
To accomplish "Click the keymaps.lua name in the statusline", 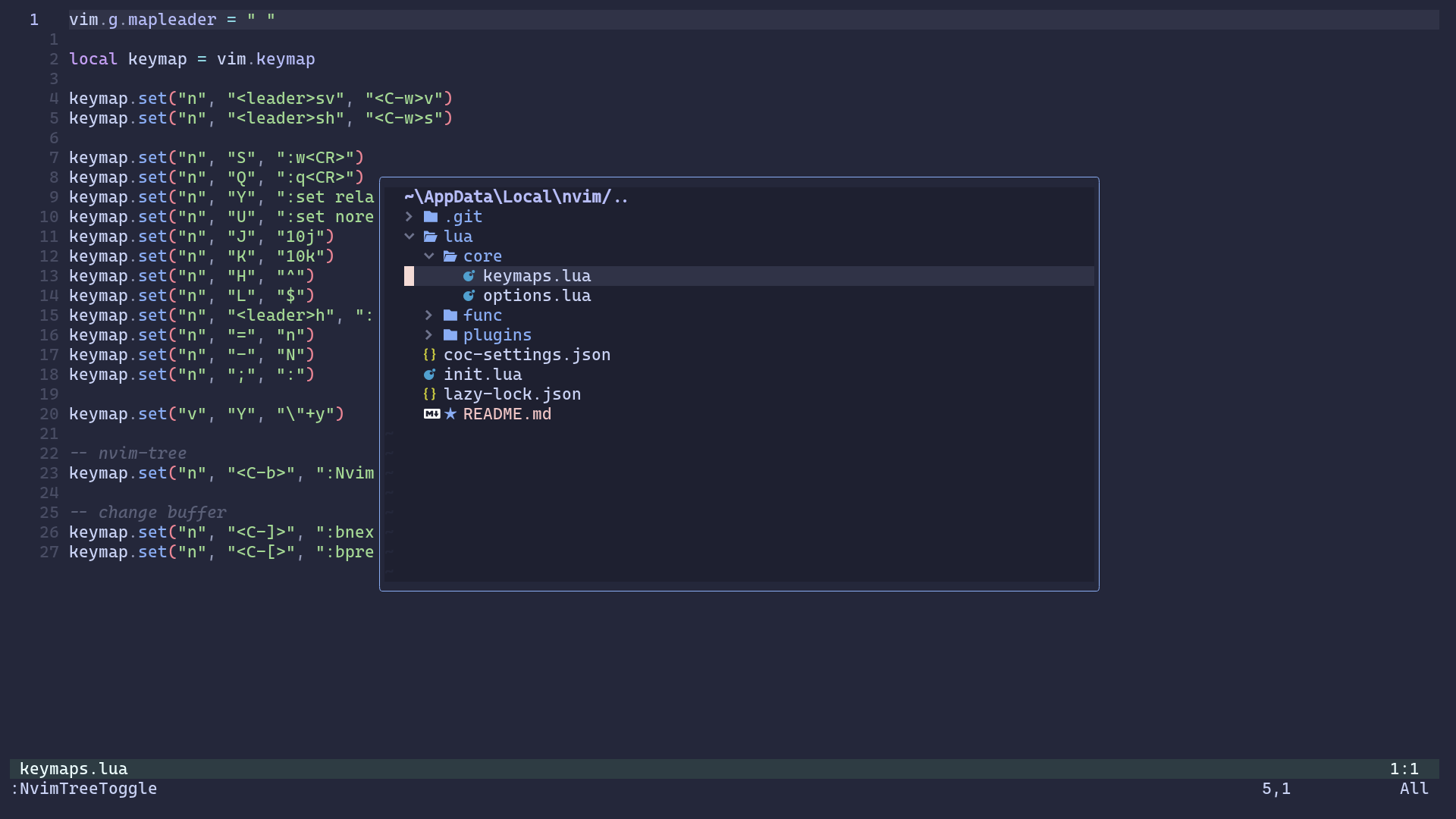I will (x=73, y=769).
